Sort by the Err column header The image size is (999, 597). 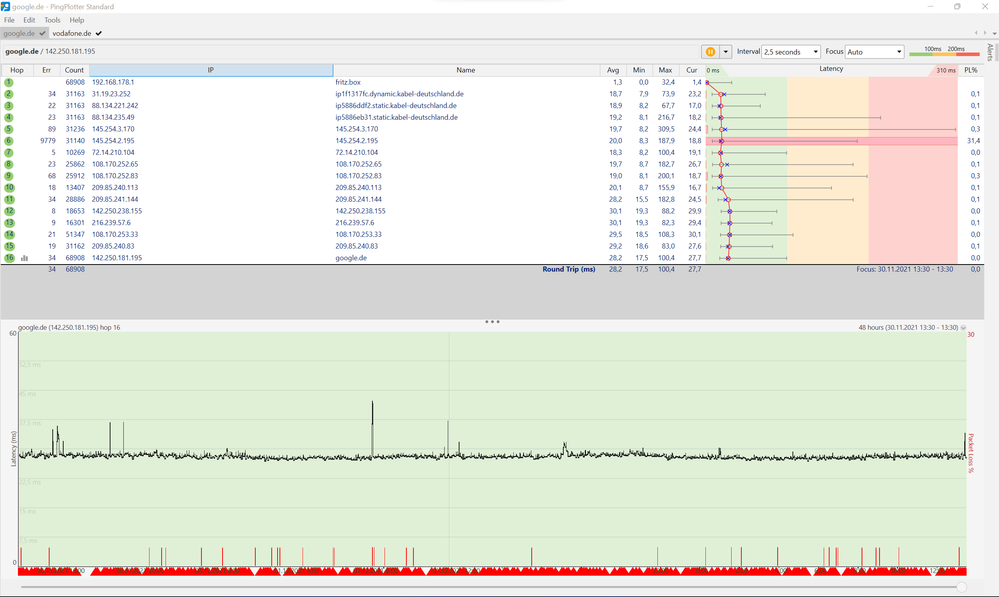click(x=47, y=70)
